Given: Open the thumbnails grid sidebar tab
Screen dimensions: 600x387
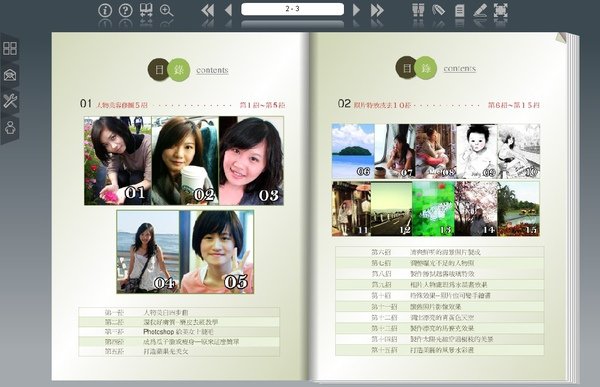Looking at the screenshot, I should coord(10,48).
